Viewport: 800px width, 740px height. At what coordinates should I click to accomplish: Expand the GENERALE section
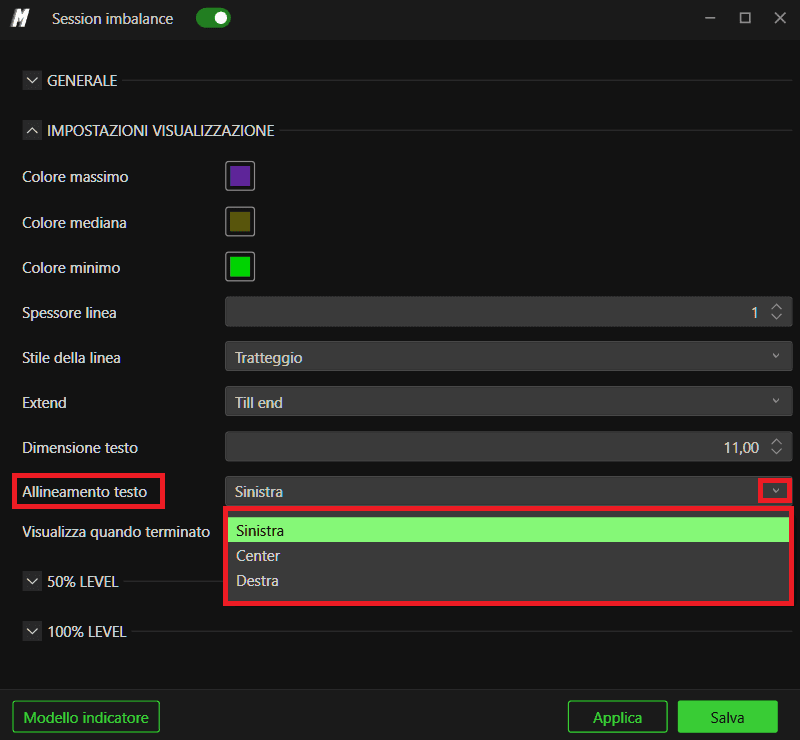coord(32,81)
